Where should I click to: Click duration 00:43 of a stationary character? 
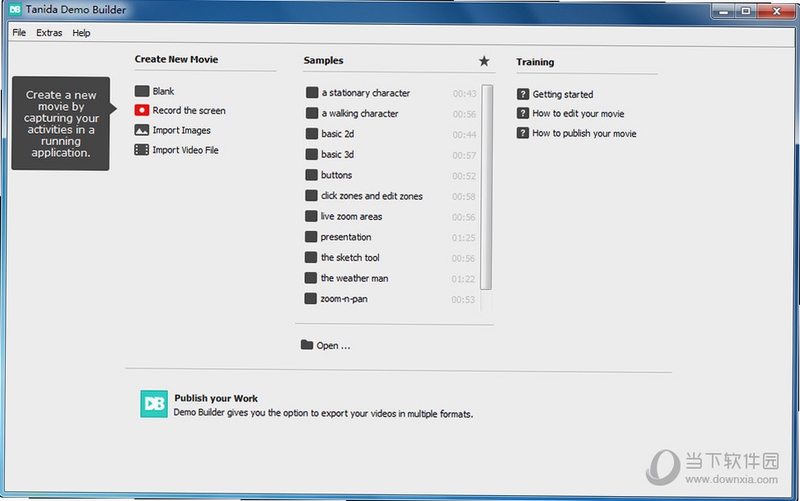point(464,93)
